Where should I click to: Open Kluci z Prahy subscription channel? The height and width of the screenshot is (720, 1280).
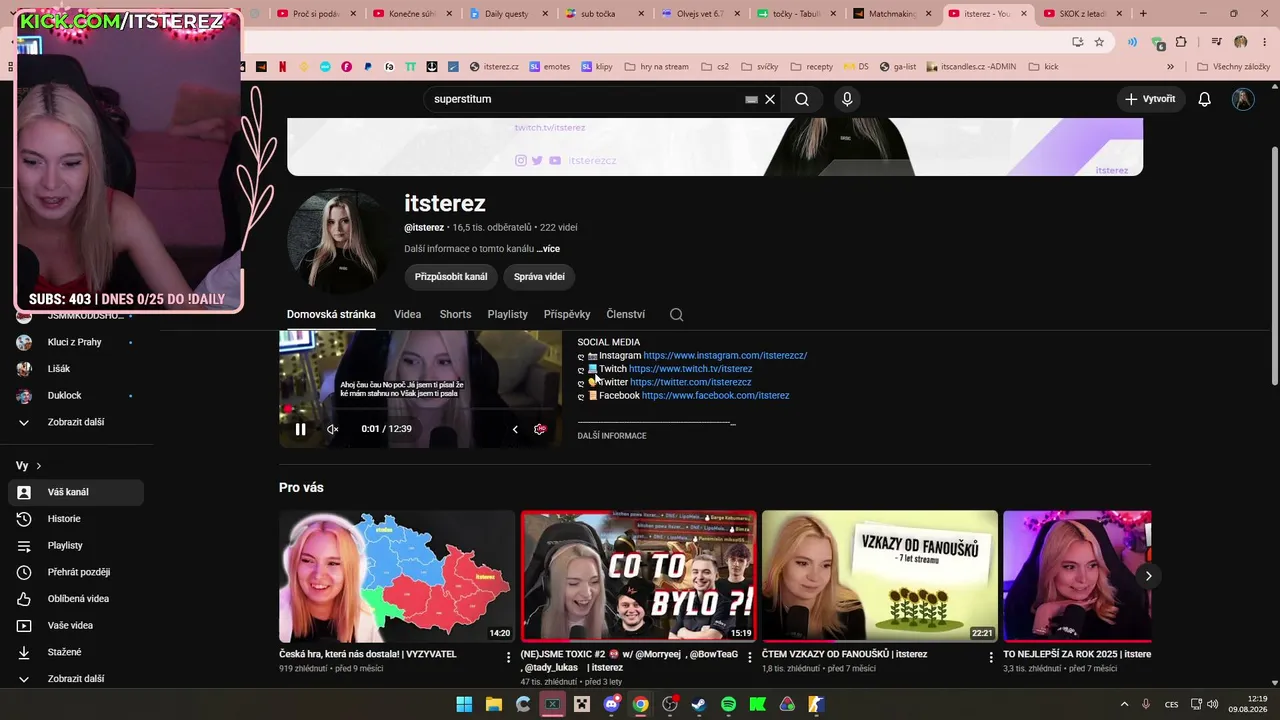[x=75, y=342]
